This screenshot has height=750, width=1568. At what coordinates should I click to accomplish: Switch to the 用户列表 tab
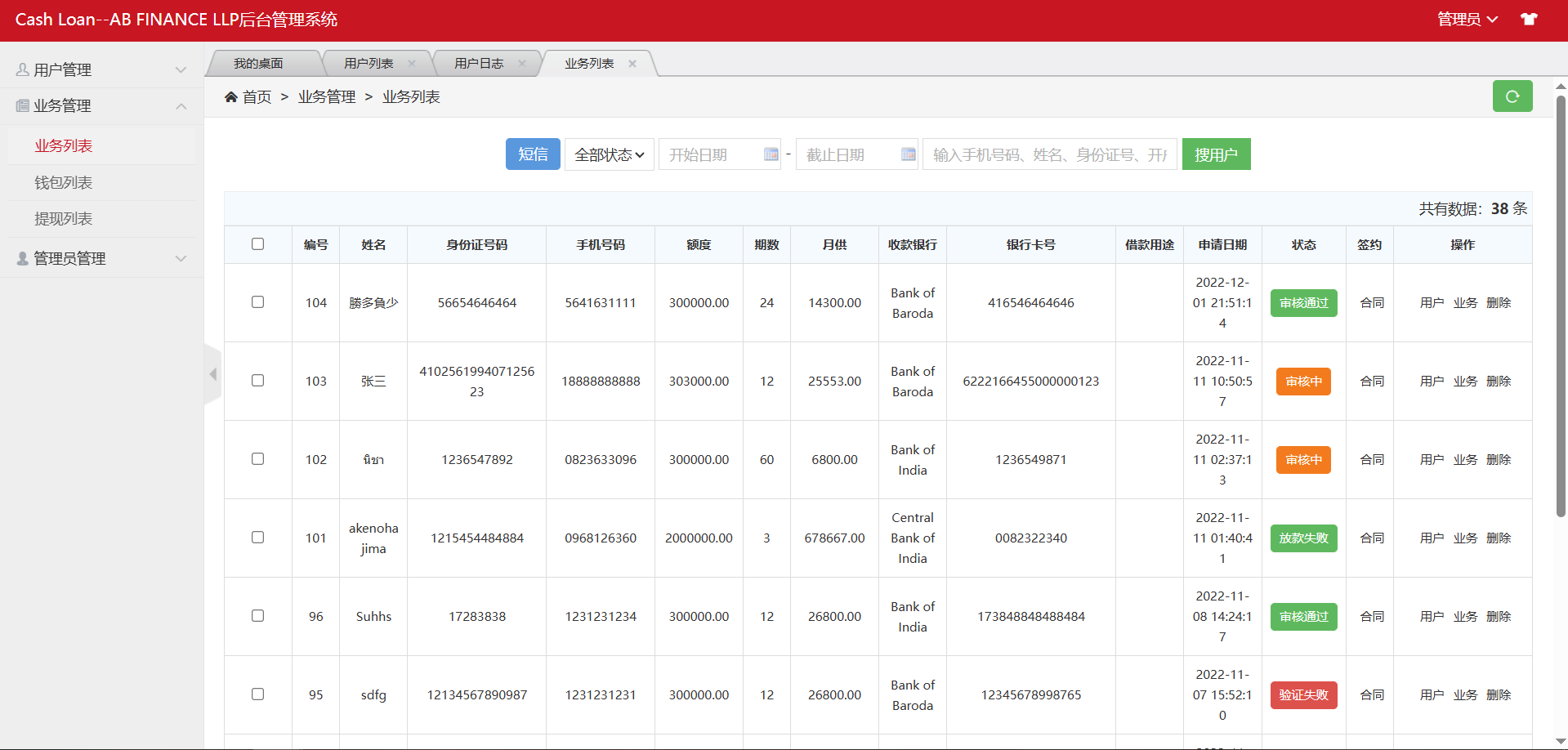coord(369,64)
